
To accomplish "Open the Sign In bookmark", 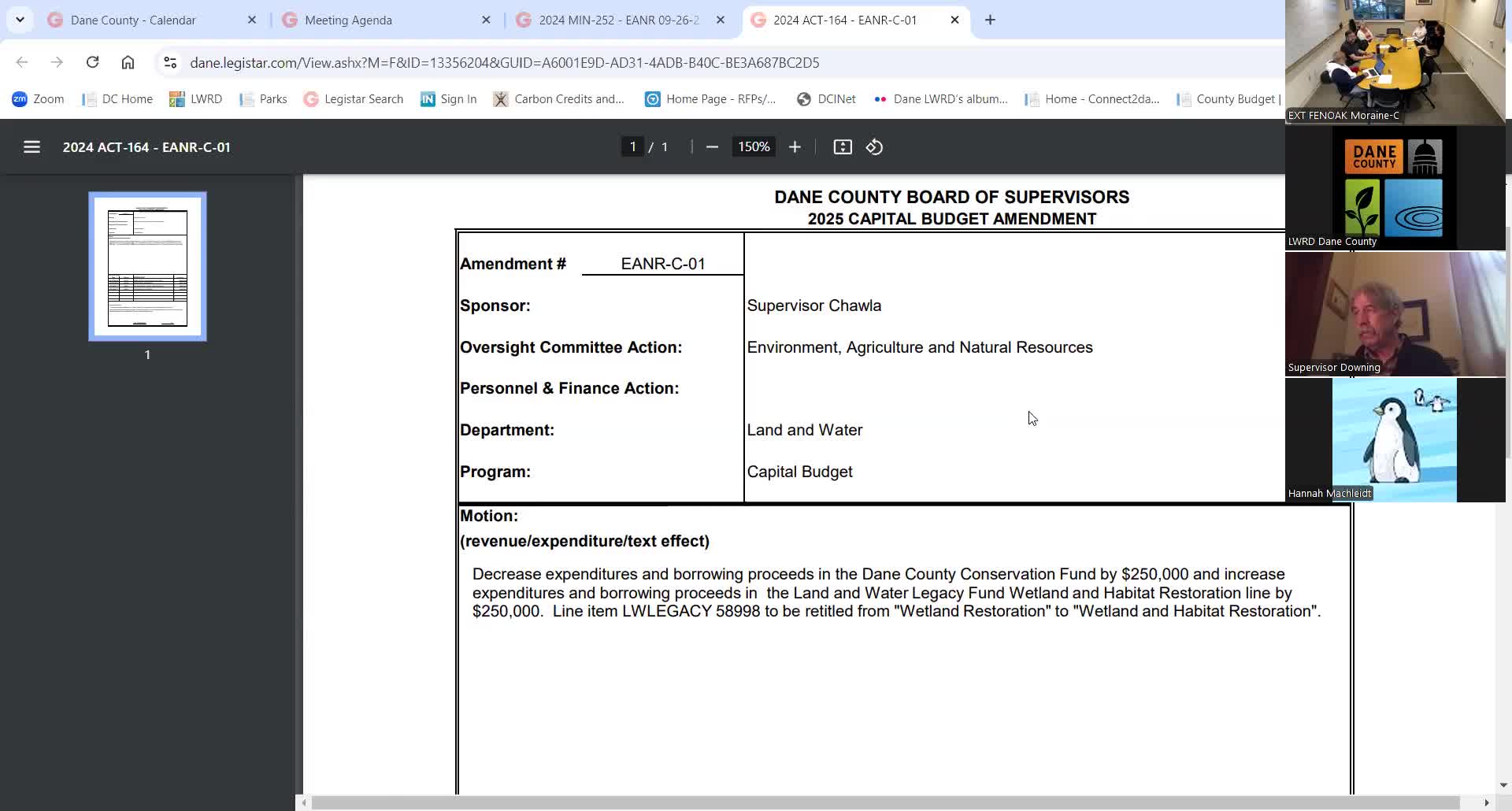I will coord(449,99).
